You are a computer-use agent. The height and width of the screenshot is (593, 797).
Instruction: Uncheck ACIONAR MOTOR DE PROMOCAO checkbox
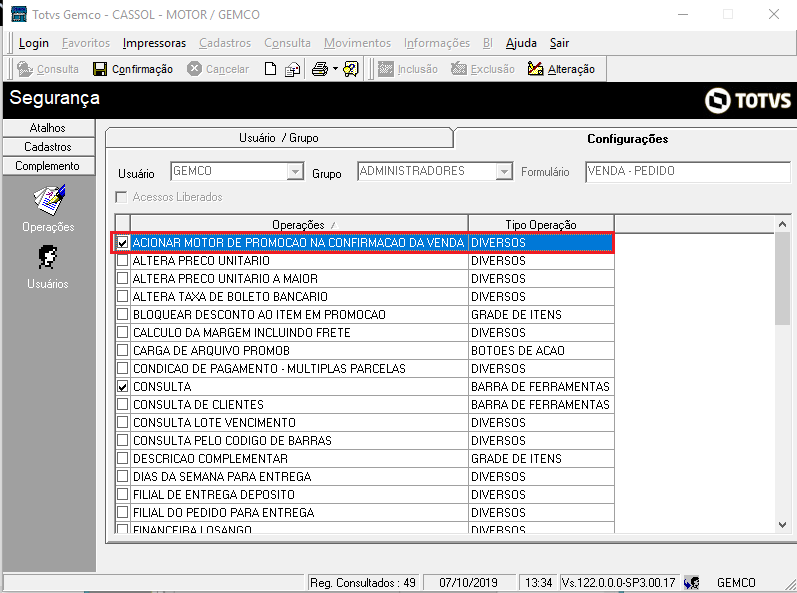pos(122,243)
